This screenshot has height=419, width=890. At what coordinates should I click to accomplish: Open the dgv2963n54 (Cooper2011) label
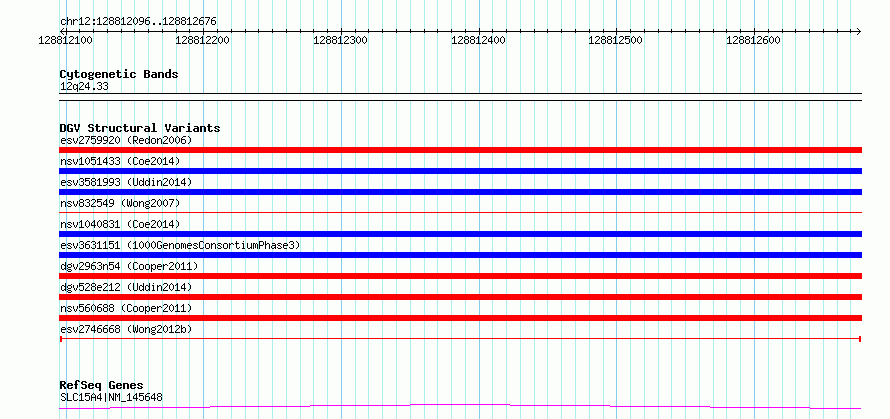(x=129, y=266)
